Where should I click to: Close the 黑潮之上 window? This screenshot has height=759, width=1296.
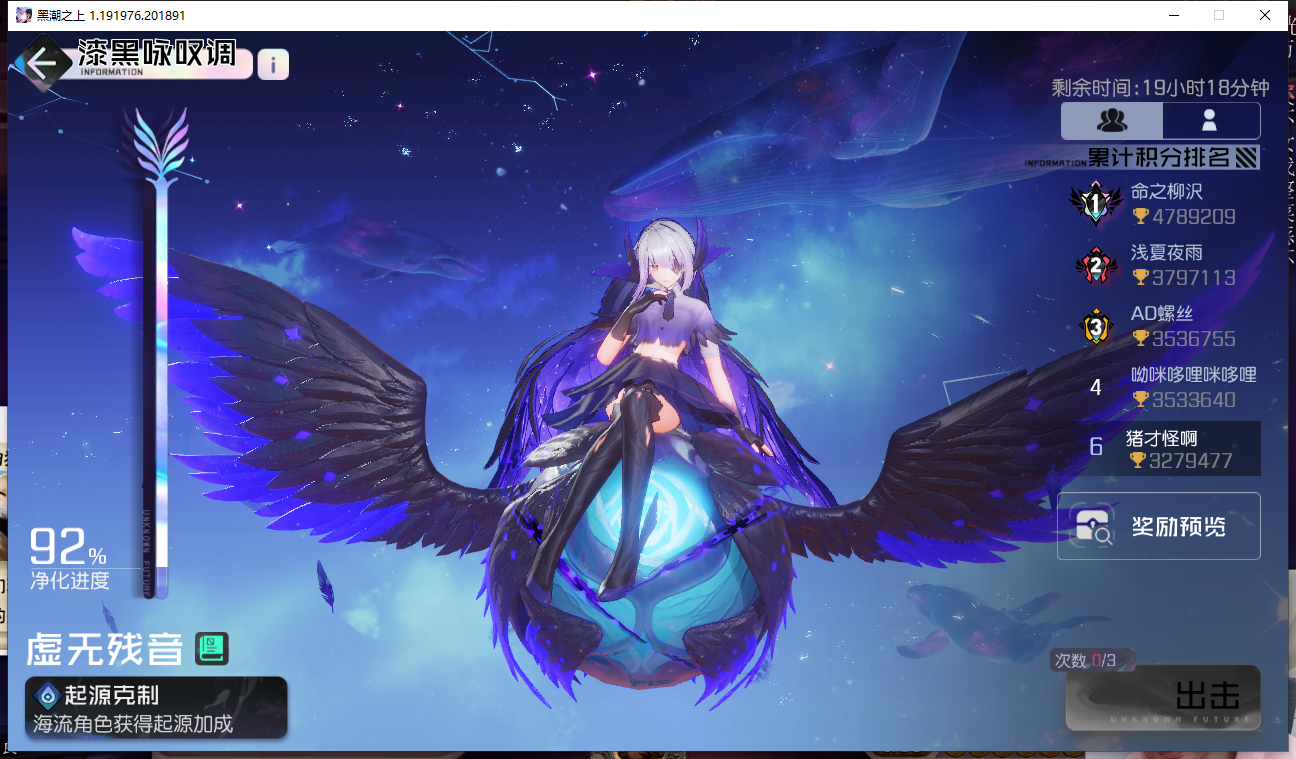click(x=1265, y=15)
